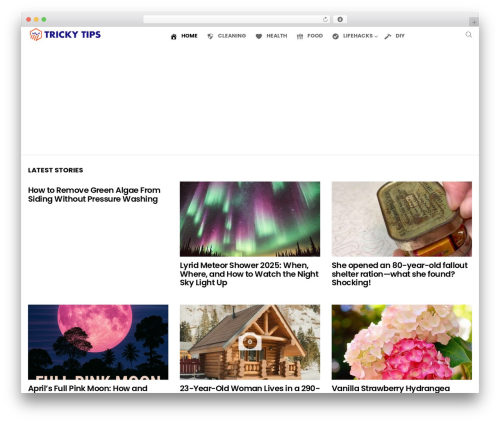Expand the Lifehacks dropdown chevron
This screenshot has width=500, height=423.
[376, 36]
